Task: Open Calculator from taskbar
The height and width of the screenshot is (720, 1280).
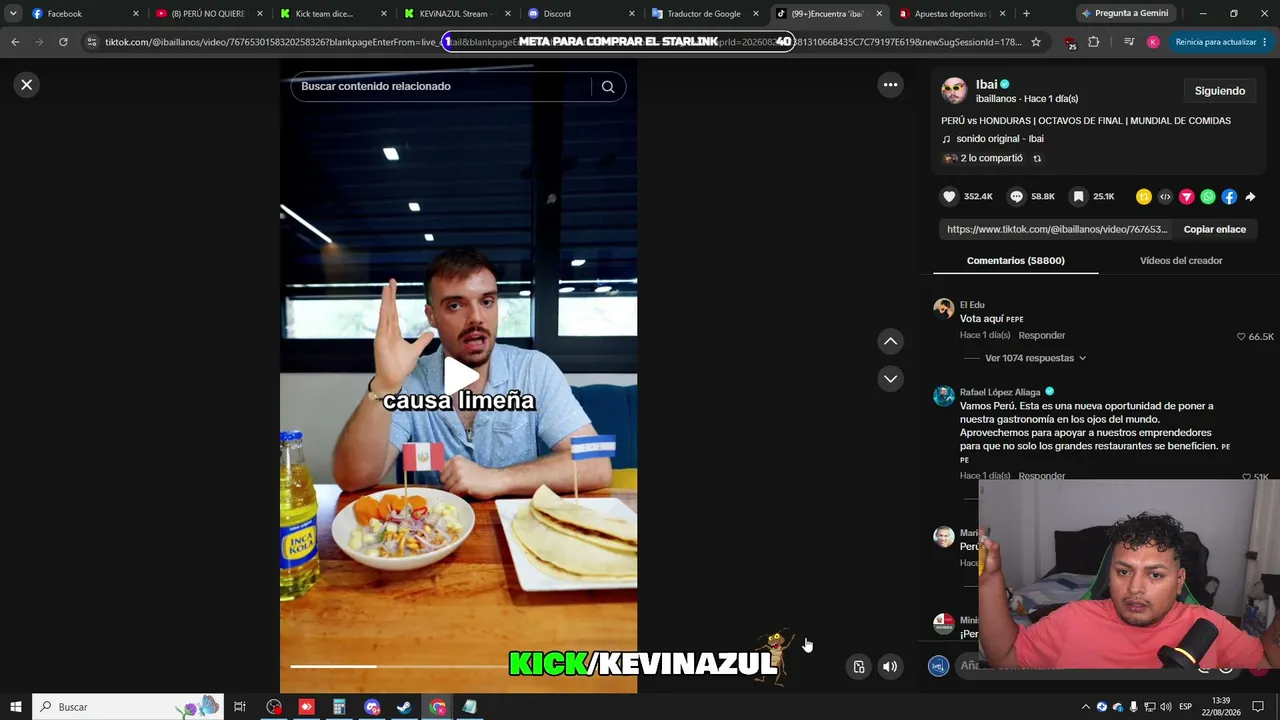Action: (x=339, y=707)
